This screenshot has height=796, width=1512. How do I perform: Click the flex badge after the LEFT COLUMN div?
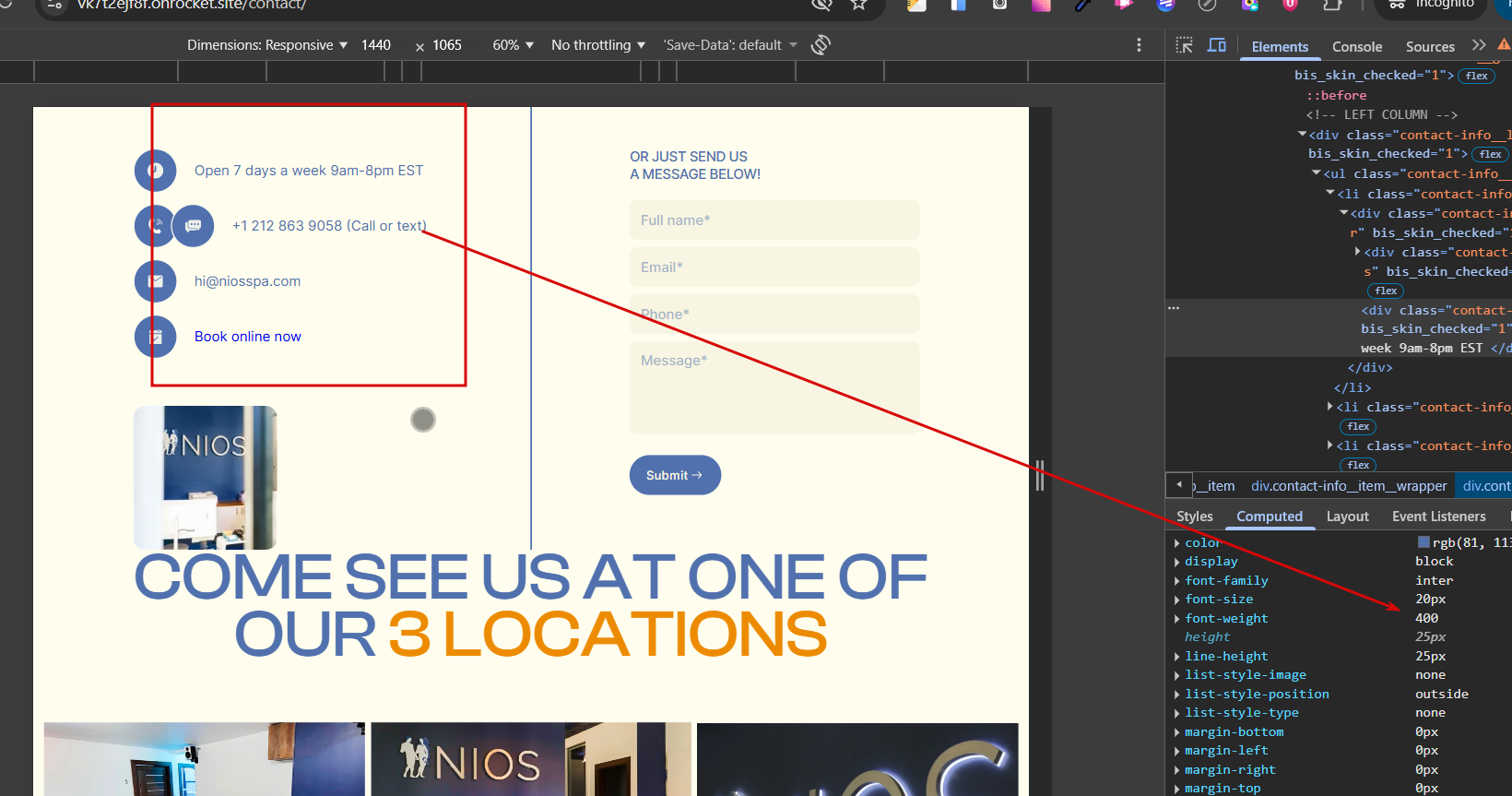(x=1491, y=154)
